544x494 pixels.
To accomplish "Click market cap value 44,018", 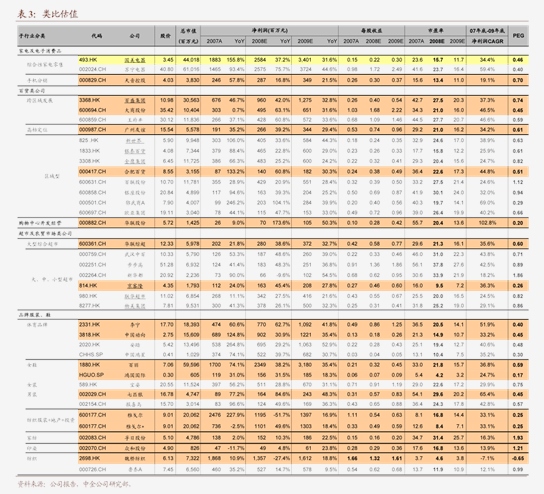I will click(191, 60).
